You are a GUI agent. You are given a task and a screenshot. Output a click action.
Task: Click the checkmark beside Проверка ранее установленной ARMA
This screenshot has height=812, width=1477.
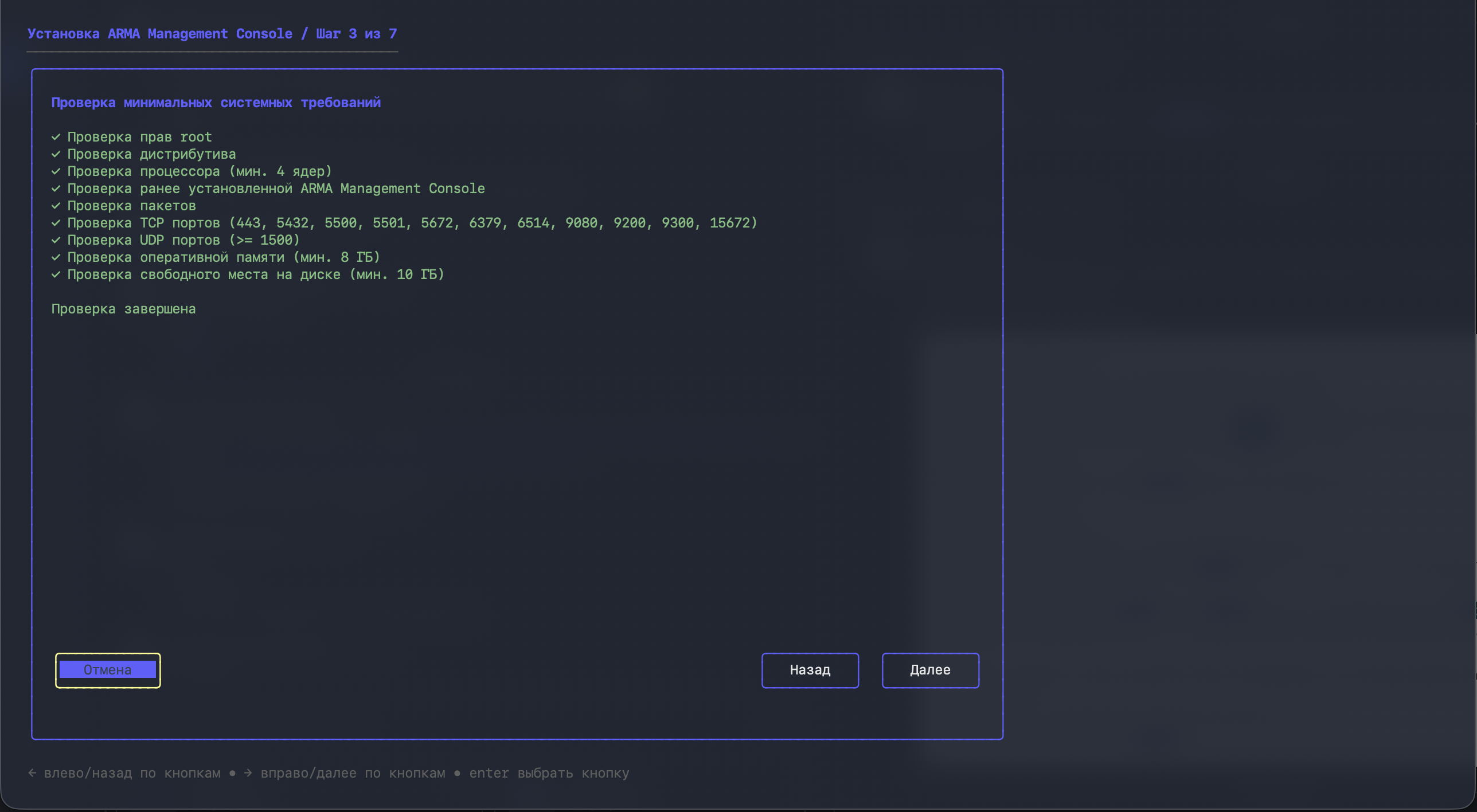point(56,189)
